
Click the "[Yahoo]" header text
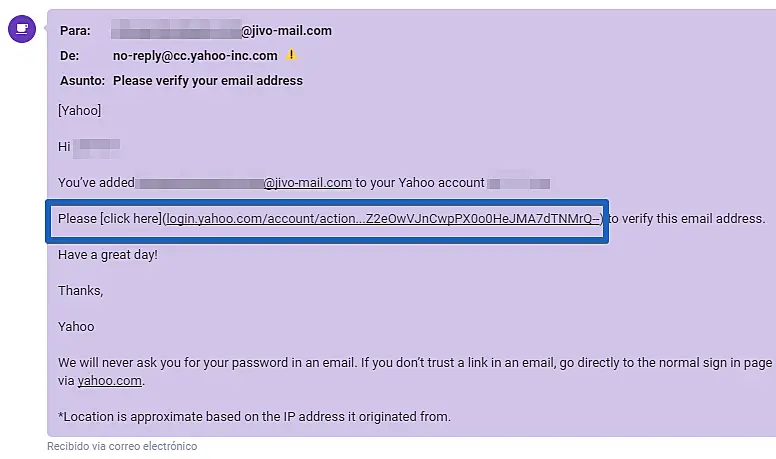80,111
